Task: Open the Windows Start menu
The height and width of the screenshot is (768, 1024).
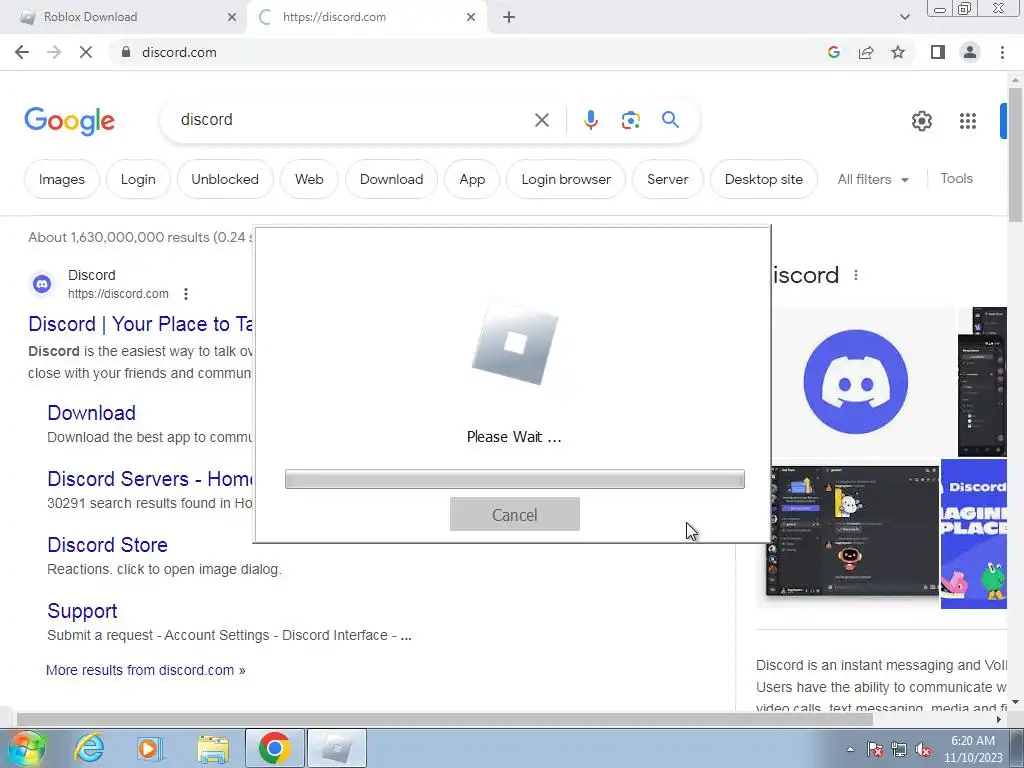Action: [26, 748]
